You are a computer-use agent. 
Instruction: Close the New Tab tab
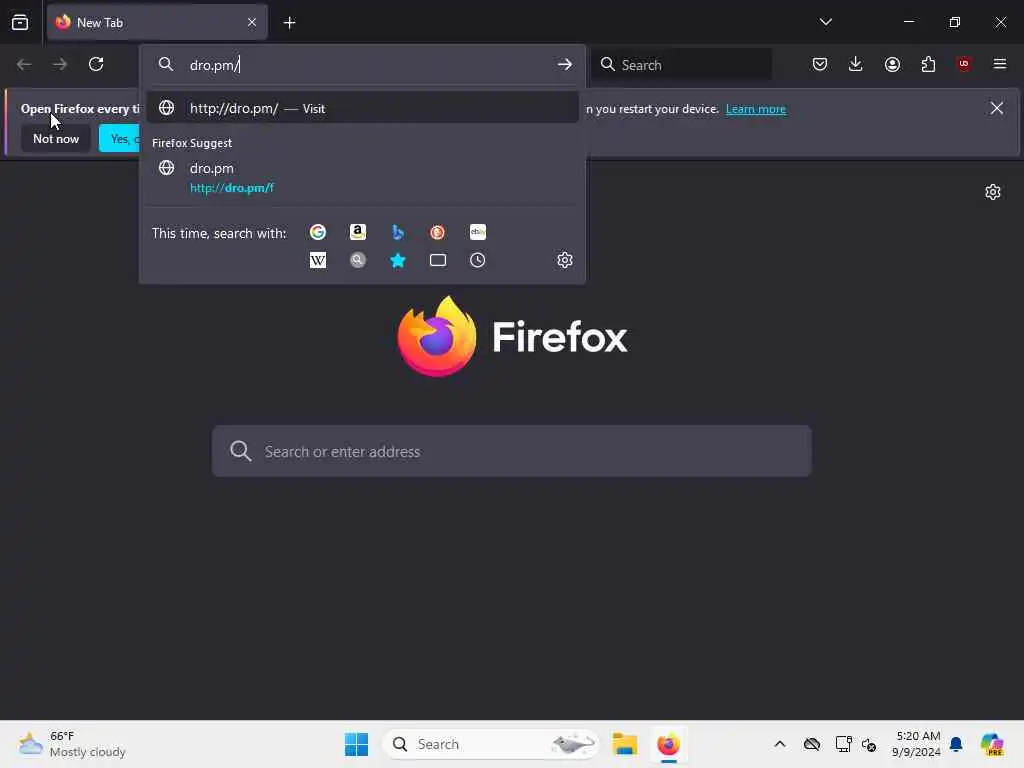coord(252,22)
